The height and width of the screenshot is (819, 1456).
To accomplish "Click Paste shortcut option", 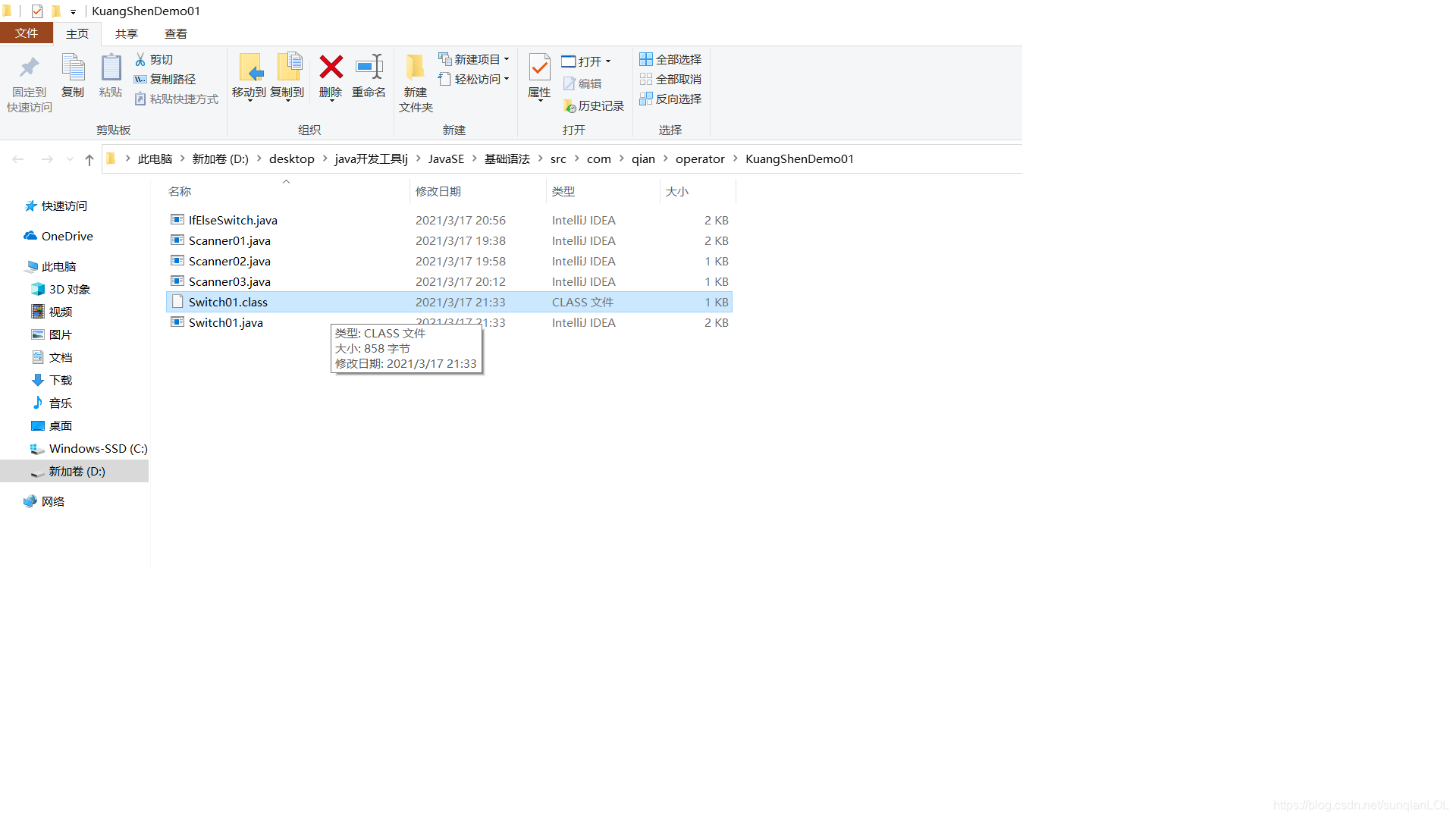I will pos(176,99).
